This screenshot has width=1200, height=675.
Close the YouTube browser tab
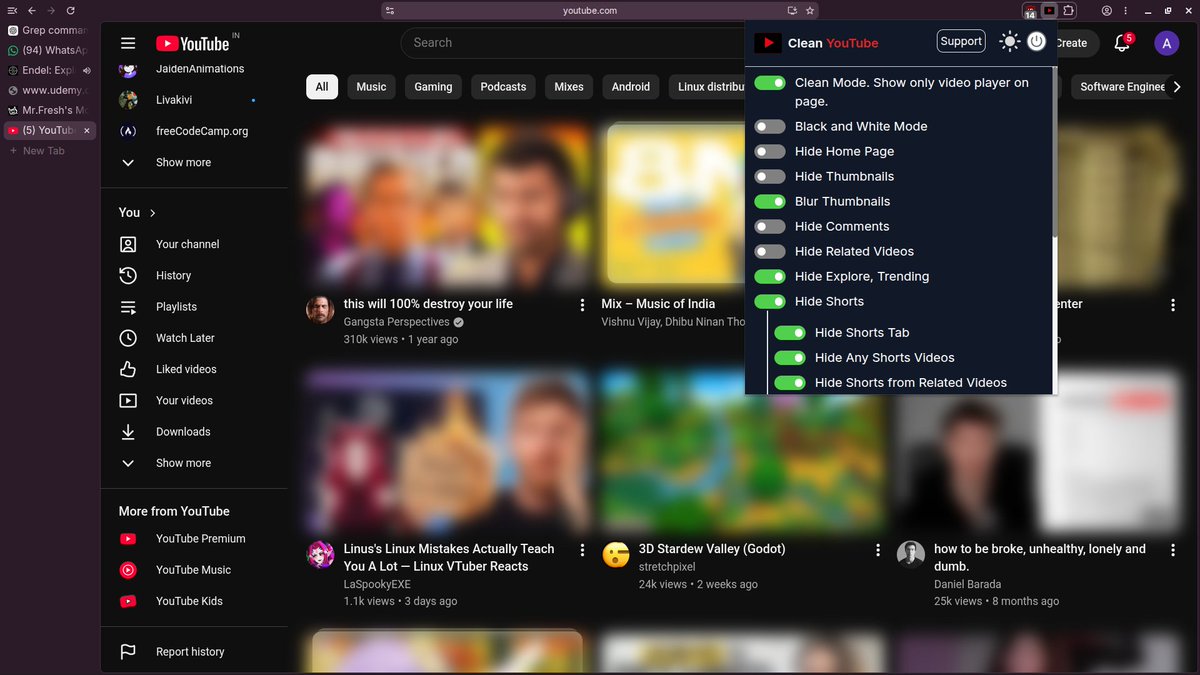click(x=86, y=131)
